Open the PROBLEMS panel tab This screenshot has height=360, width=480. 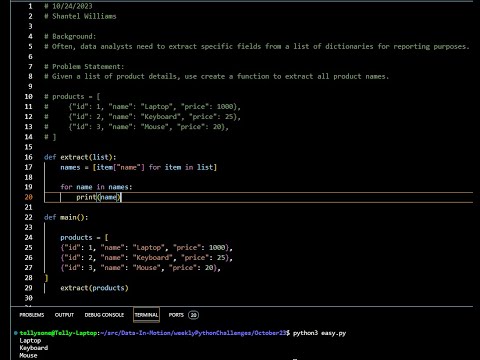(32, 315)
